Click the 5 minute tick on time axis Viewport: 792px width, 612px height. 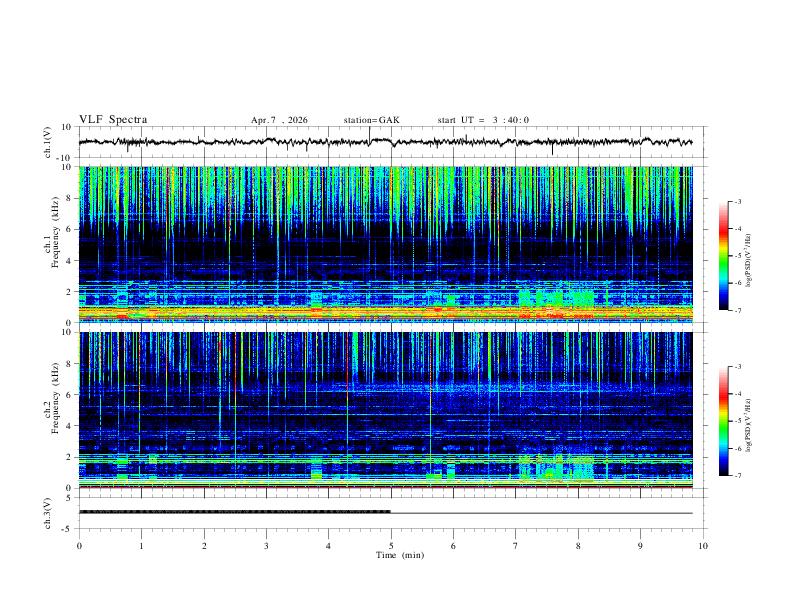tap(391, 546)
